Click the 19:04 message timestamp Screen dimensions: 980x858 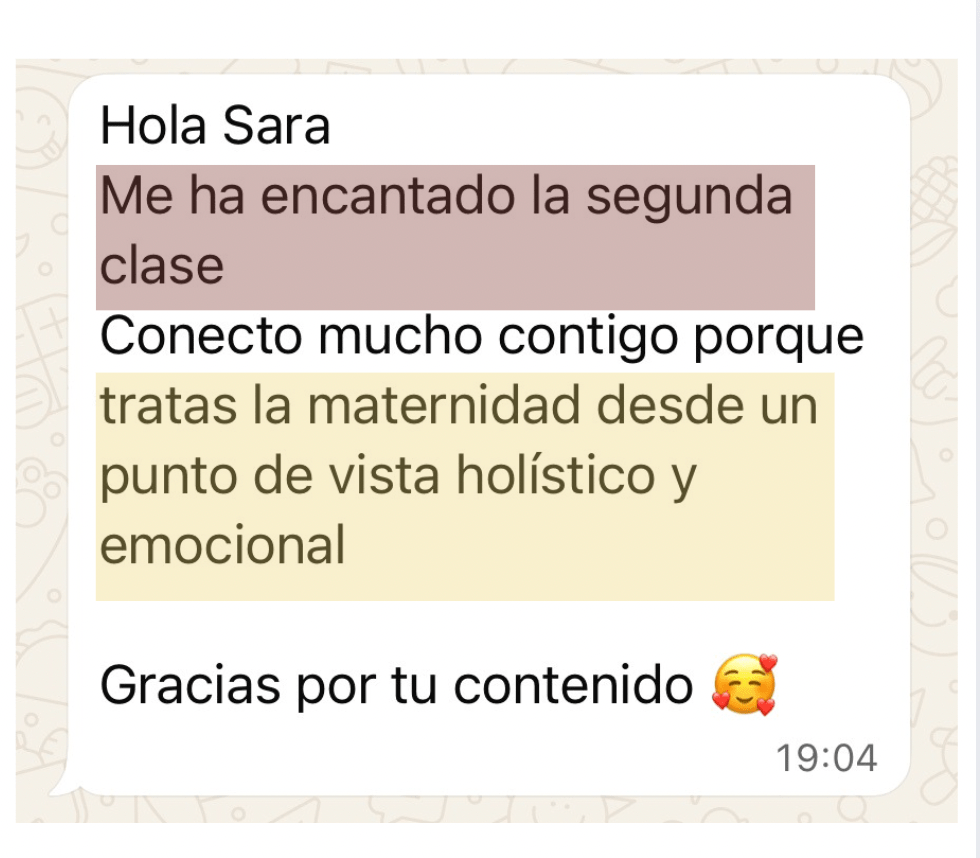click(x=826, y=757)
